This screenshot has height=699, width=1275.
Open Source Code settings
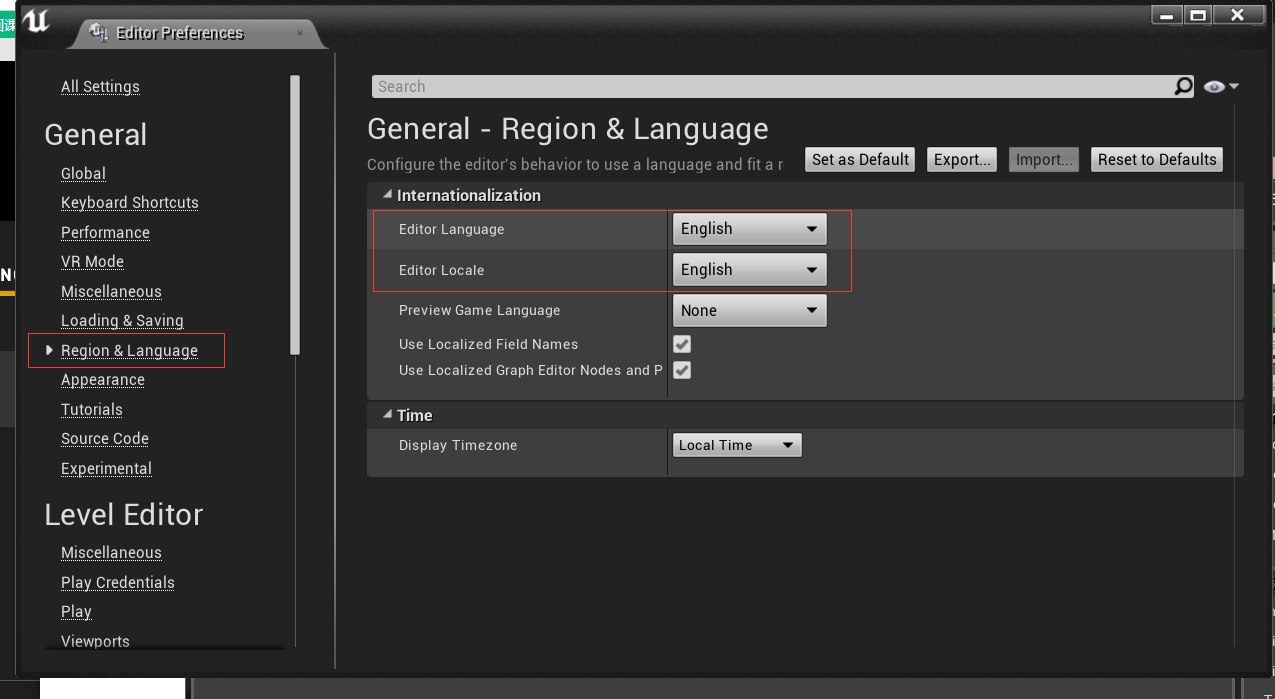(105, 439)
